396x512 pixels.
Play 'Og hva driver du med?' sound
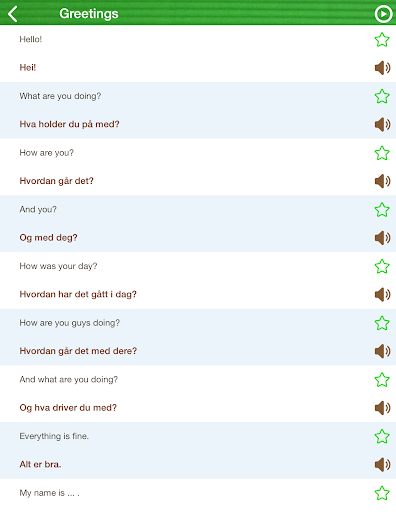click(x=382, y=408)
